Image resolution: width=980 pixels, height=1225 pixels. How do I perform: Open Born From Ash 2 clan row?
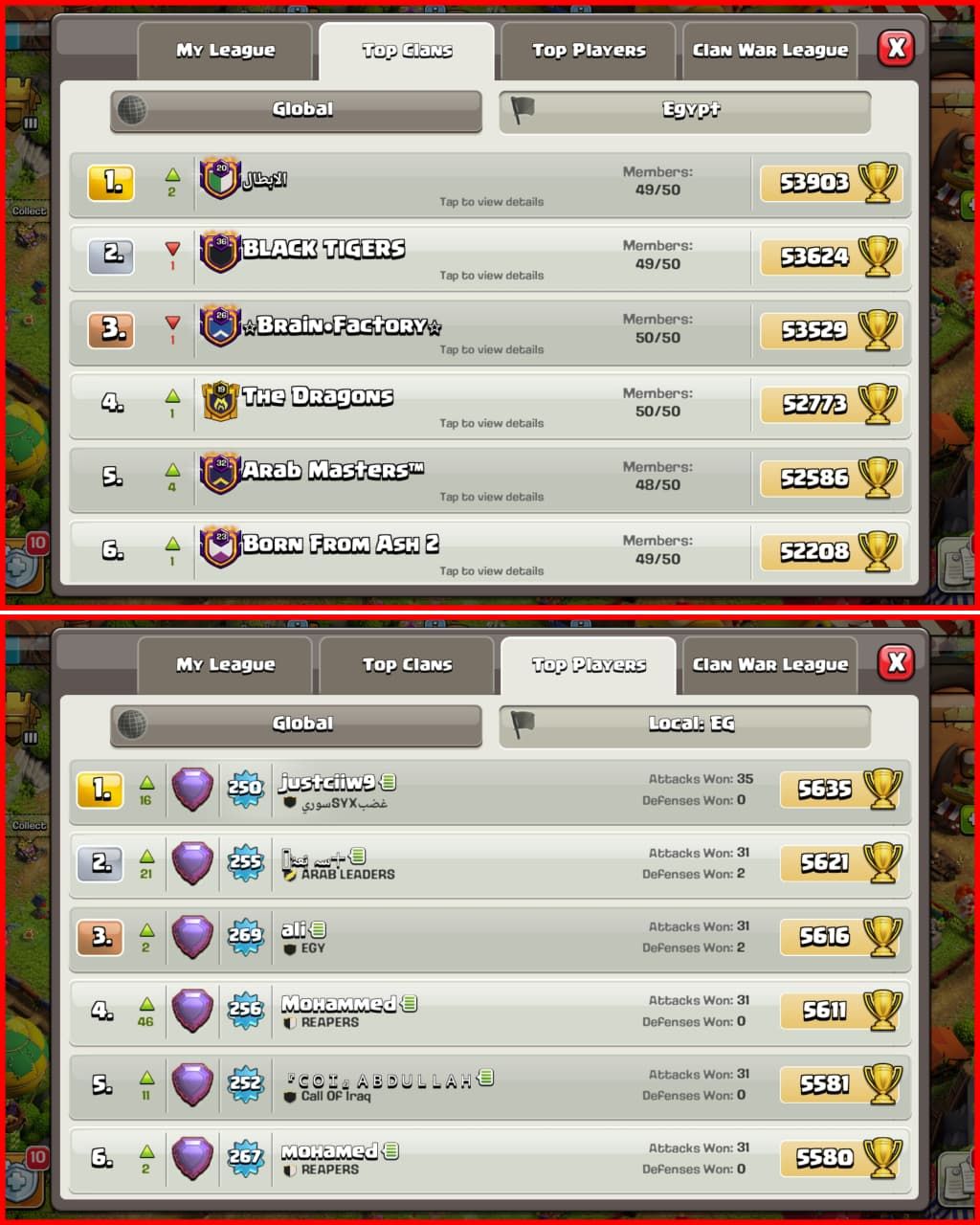[490, 553]
